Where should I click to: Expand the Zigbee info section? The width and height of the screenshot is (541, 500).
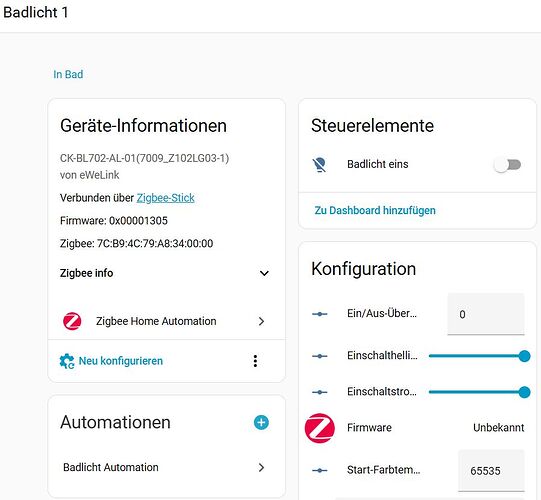click(264, 273)
